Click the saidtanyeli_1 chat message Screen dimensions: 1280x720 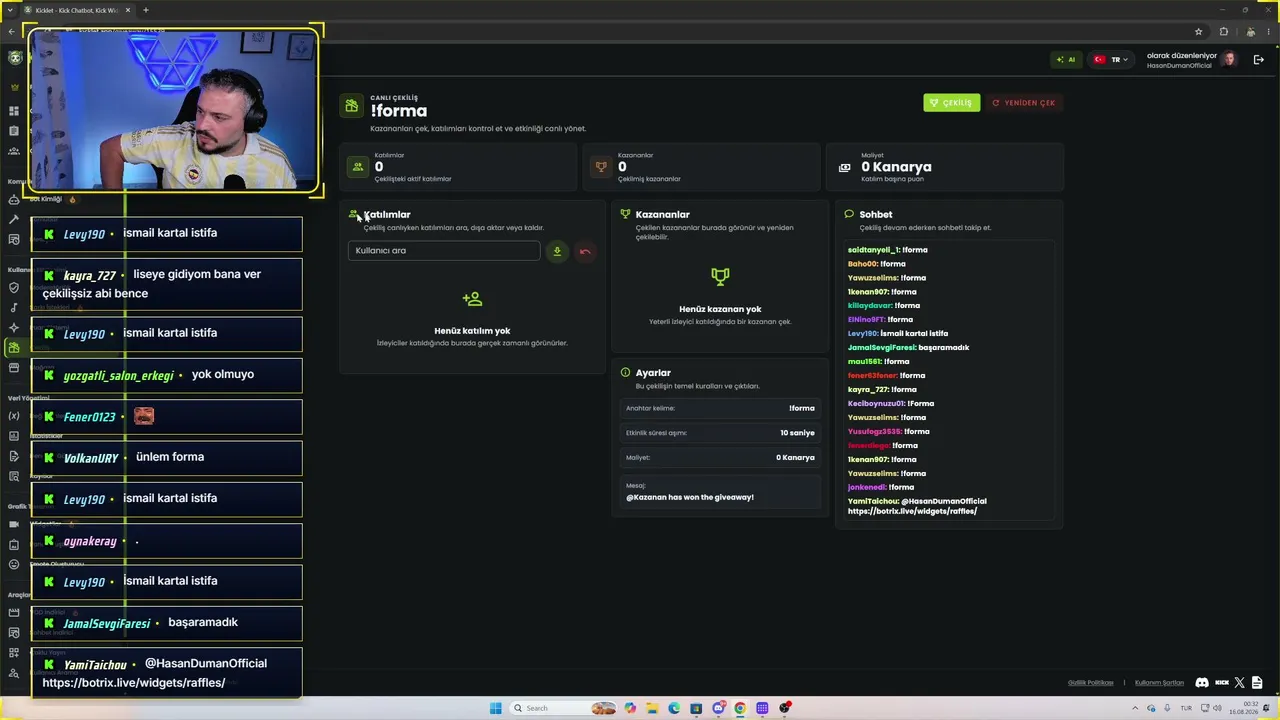[x=887, y=250]
